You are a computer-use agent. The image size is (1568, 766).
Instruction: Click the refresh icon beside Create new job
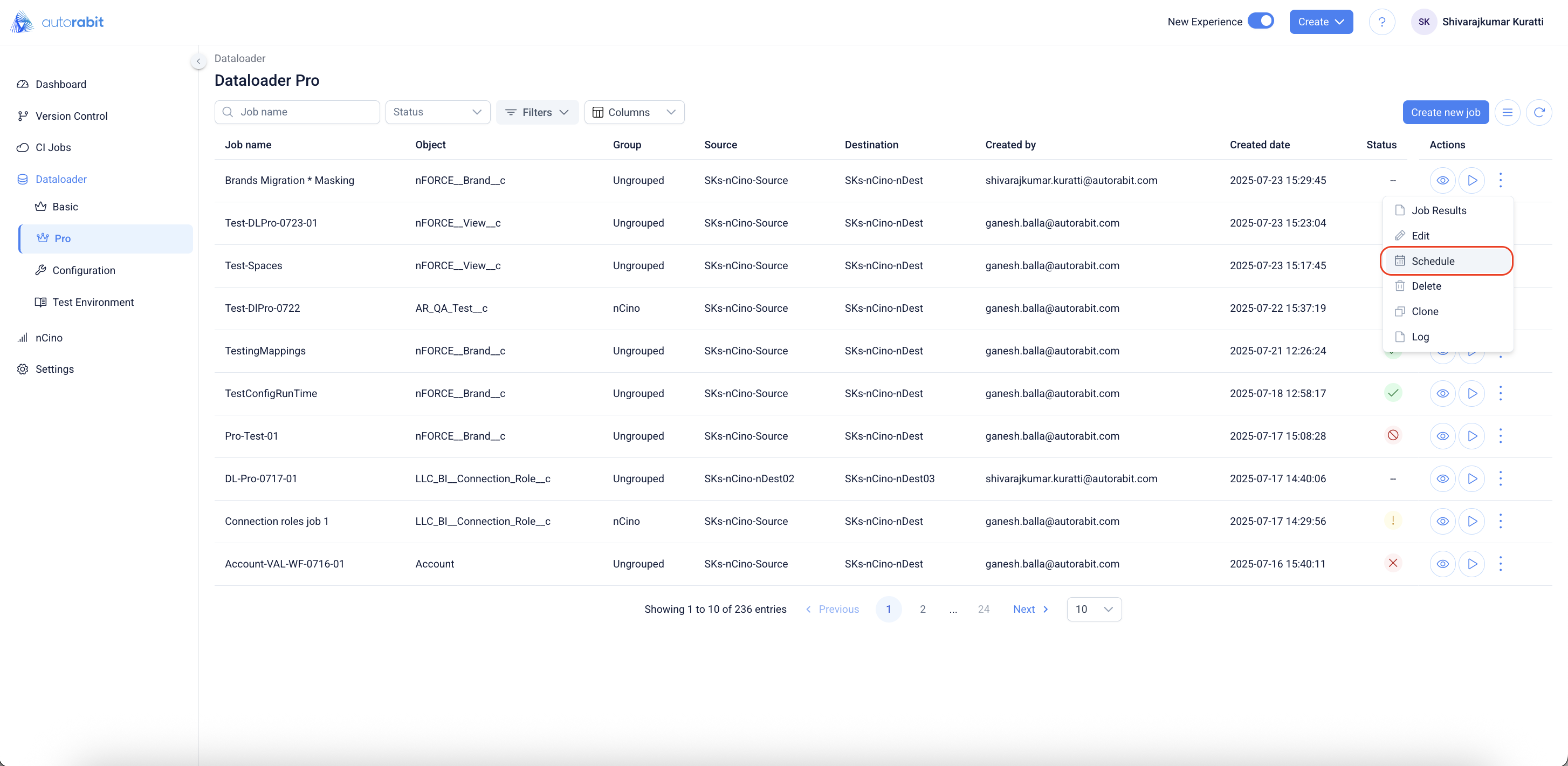1538,112
